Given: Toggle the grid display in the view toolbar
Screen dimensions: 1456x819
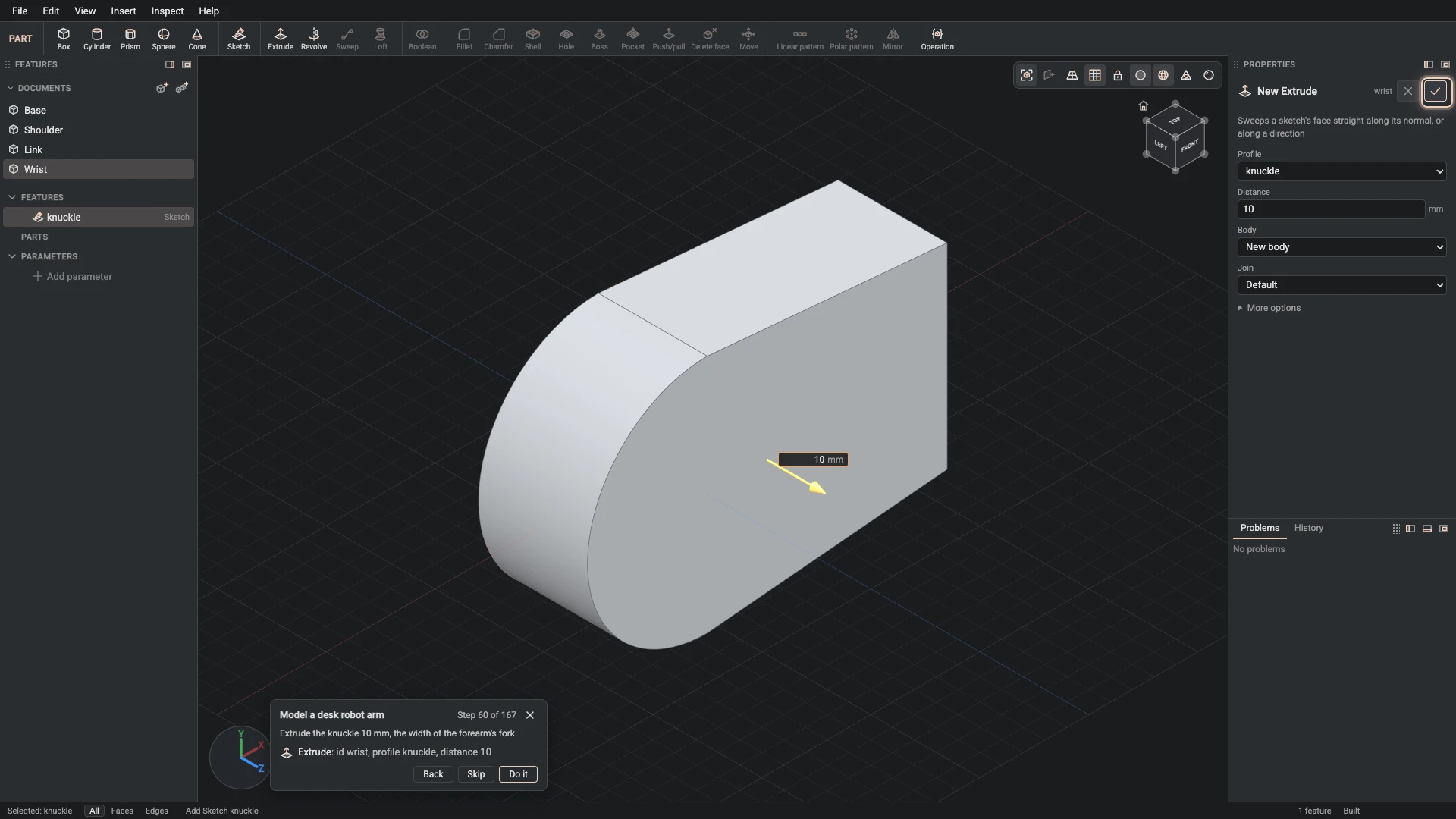Looking at the screenshot, I should 1095,75.
